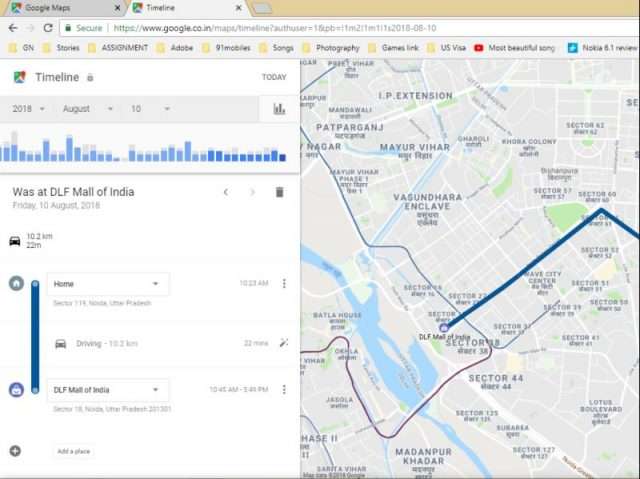This screenshot has width=640, height=479.
Task: Click the Add a place button
Action: 75,451
